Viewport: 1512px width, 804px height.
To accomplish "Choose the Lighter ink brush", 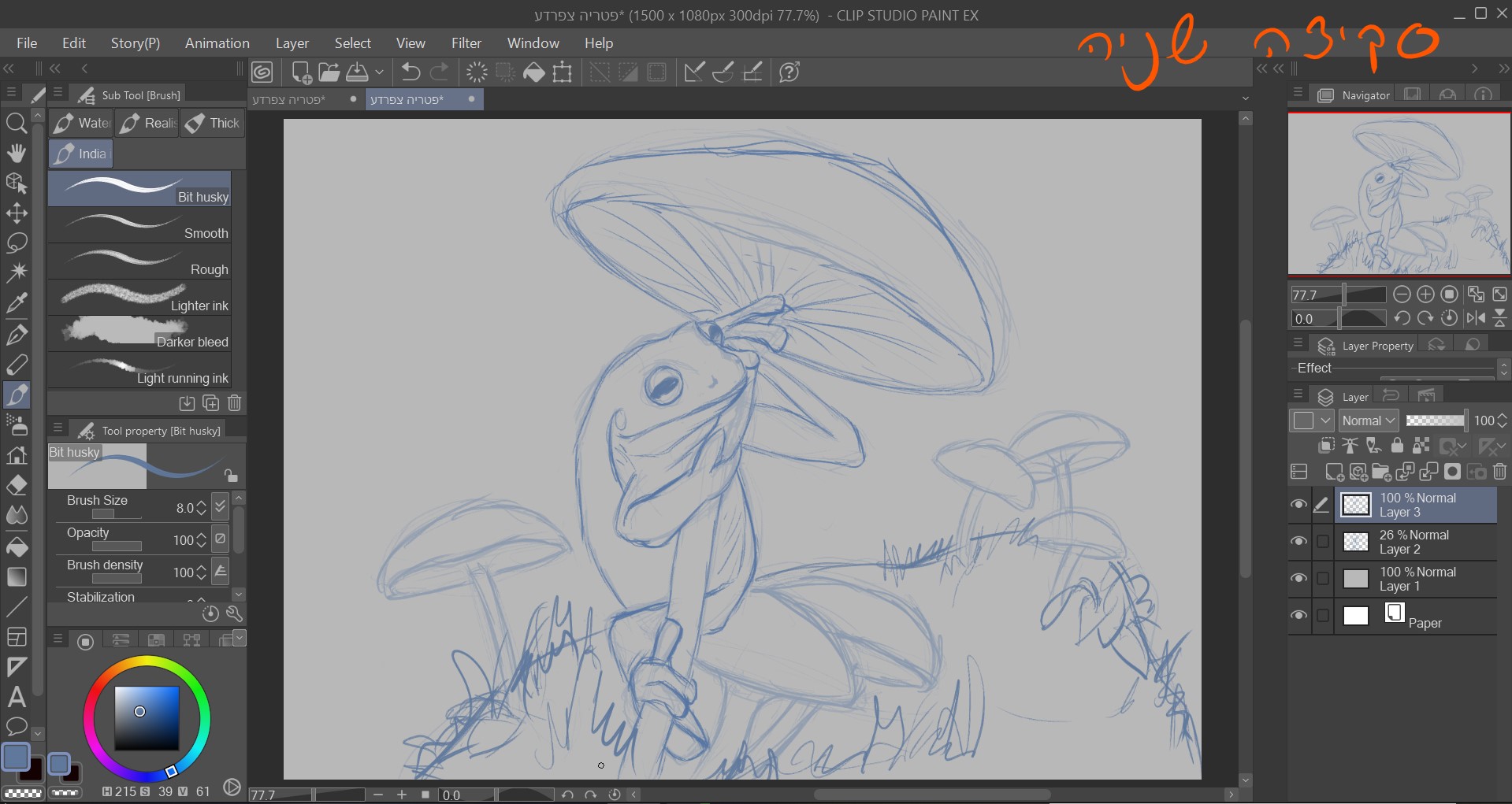I will coord(139,298).
